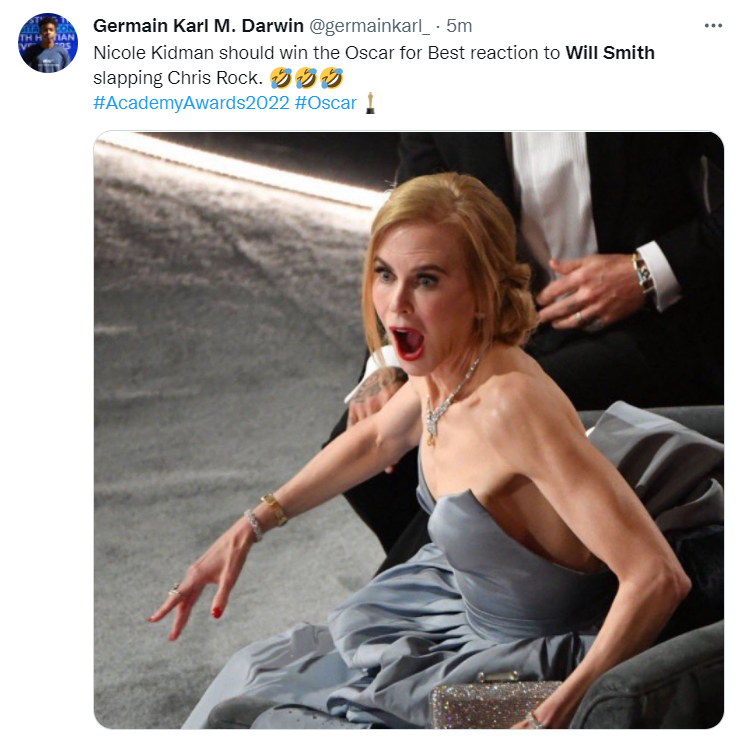Click the 5m tweet timestamp
The height and width of the screenshot is (744, 744).
click(459, 25)
